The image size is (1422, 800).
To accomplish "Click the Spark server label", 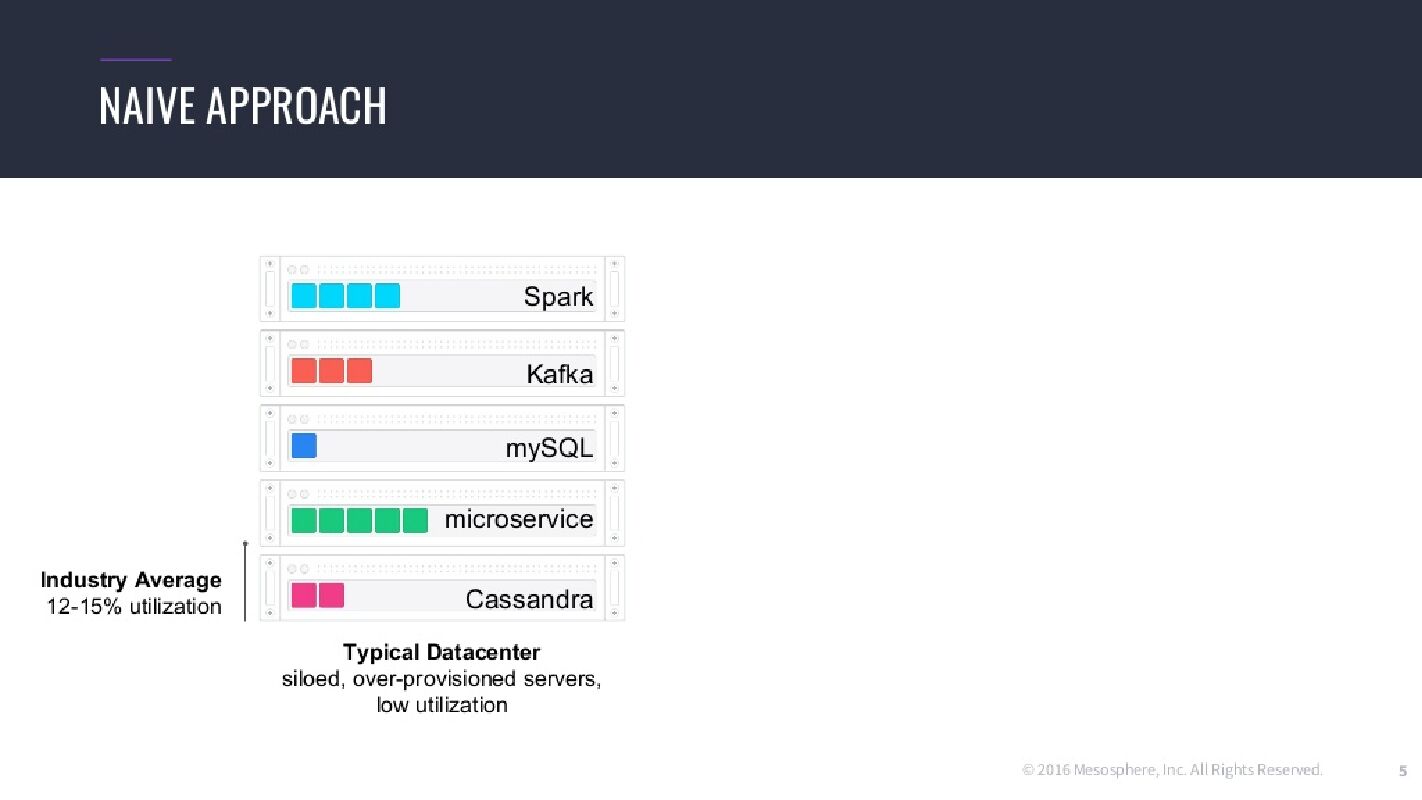I will [558, 297].
